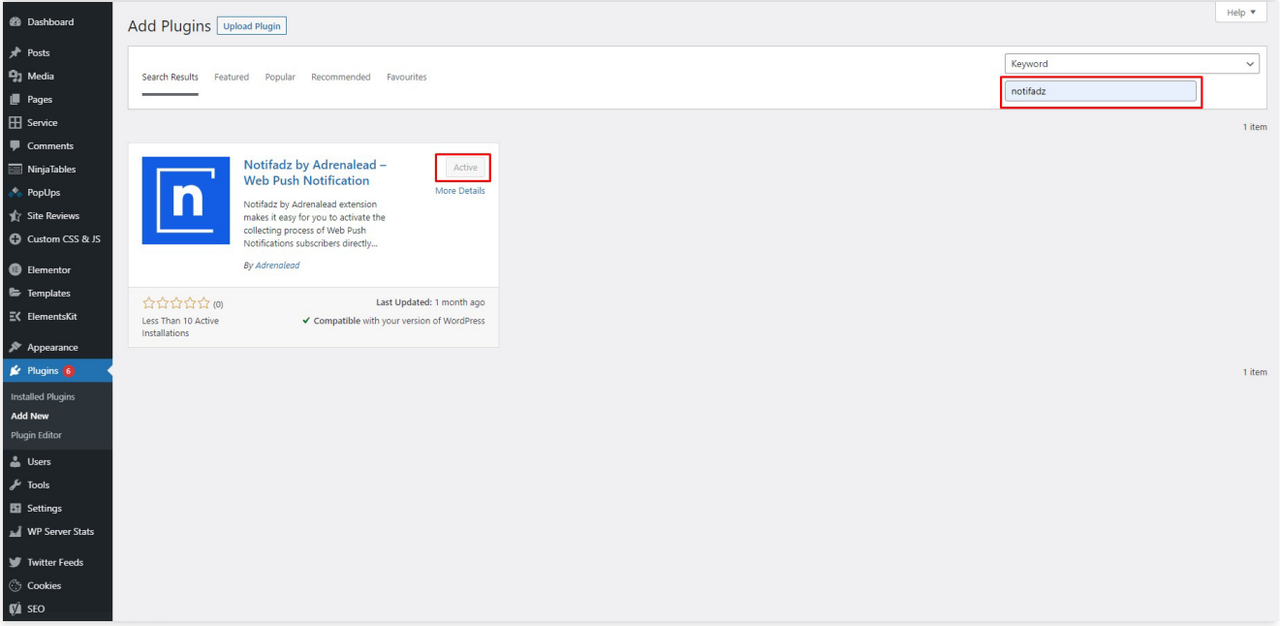Click the PopUps icon in sidebar

click(15, 192)
